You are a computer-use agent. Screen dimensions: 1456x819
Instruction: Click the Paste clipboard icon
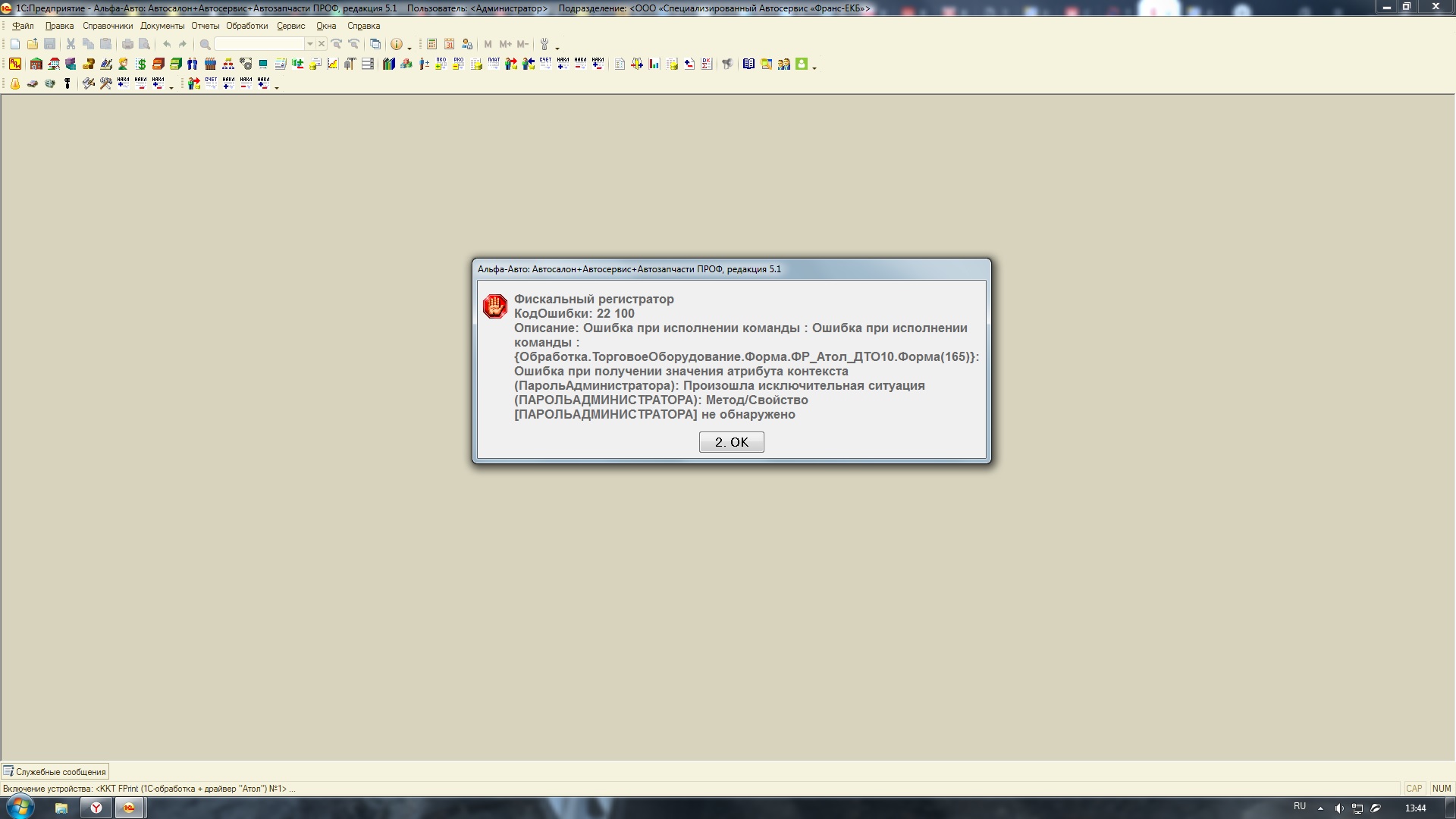pos(105,44)
